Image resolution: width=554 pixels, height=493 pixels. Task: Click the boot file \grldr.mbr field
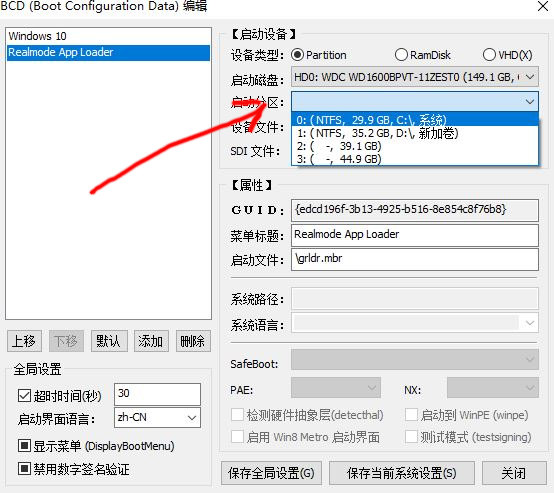415,259
